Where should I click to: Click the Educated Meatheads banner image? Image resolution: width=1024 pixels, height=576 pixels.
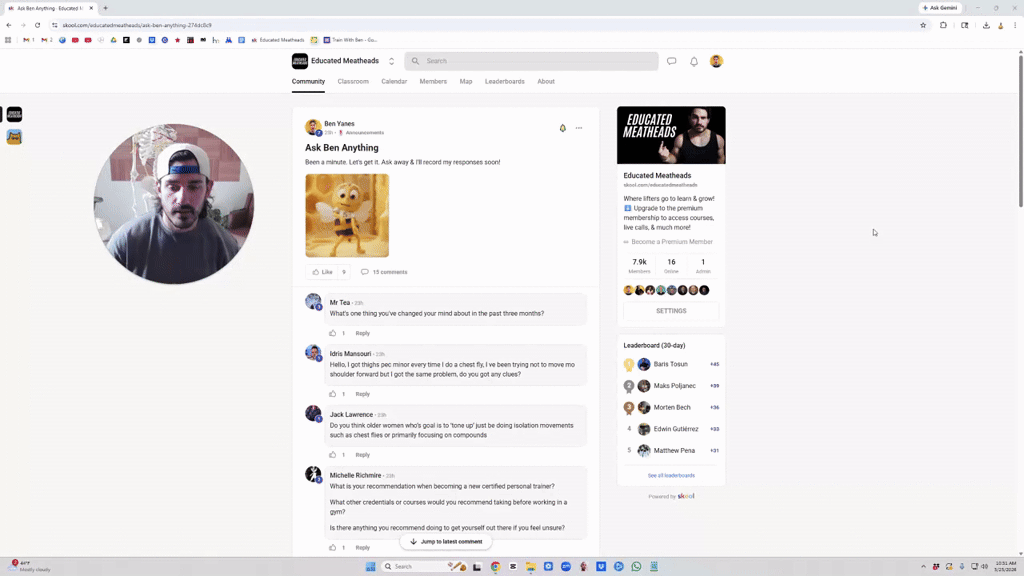[x=670, y=134]
